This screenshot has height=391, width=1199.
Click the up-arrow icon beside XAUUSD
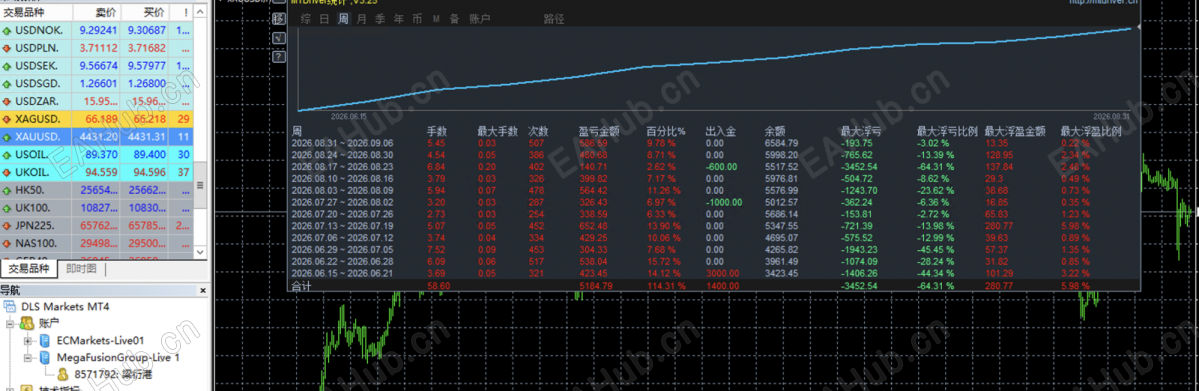[7, 136]
